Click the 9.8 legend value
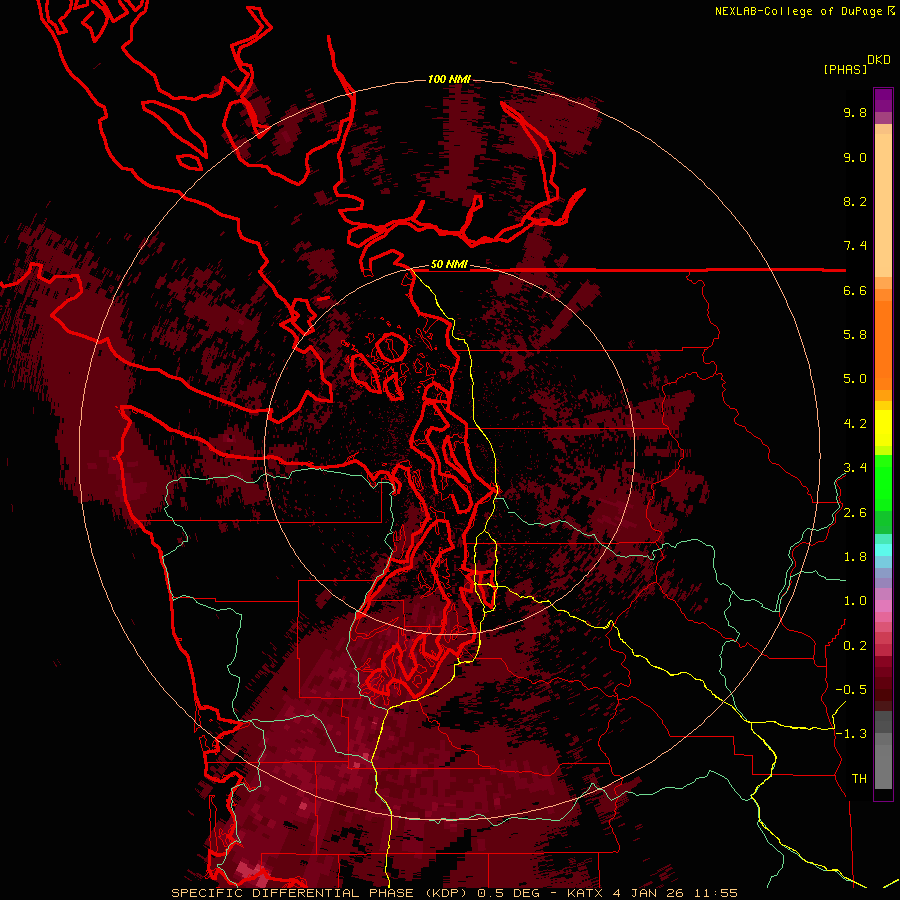Screen dimensions: 900x900 click(x=855, y=112)
